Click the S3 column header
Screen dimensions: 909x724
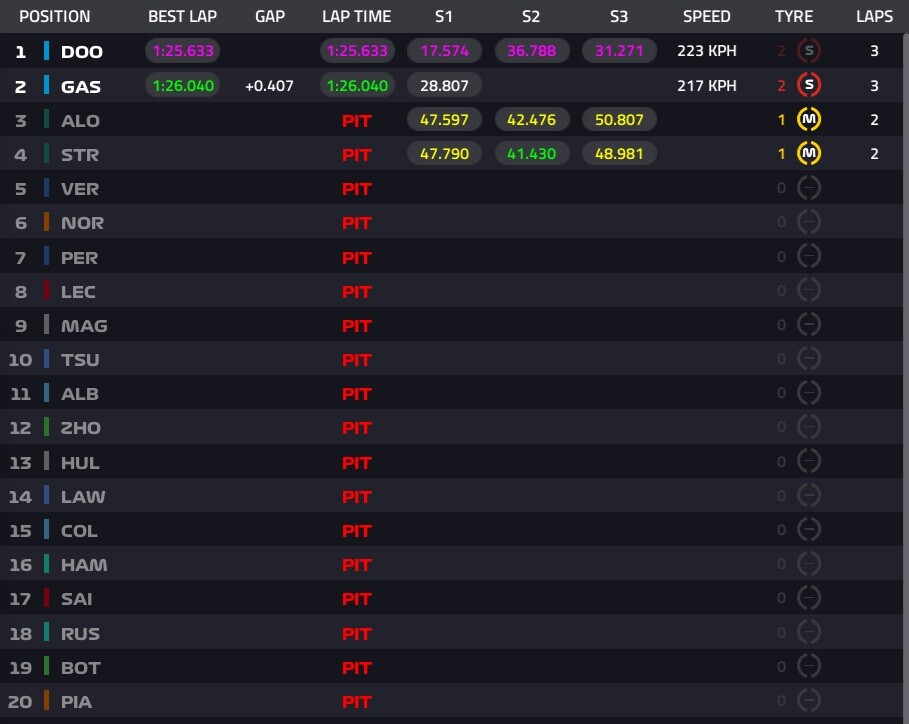[x=619, y=16]
